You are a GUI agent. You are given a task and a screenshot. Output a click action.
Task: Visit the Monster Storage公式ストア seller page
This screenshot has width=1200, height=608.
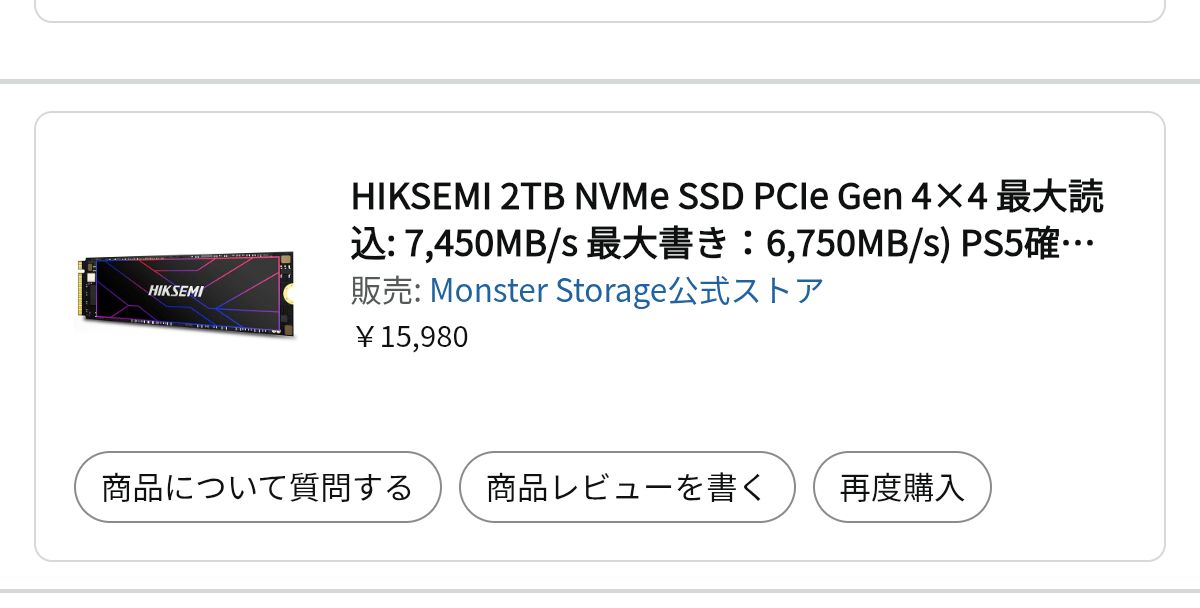(x=626, y=291)
